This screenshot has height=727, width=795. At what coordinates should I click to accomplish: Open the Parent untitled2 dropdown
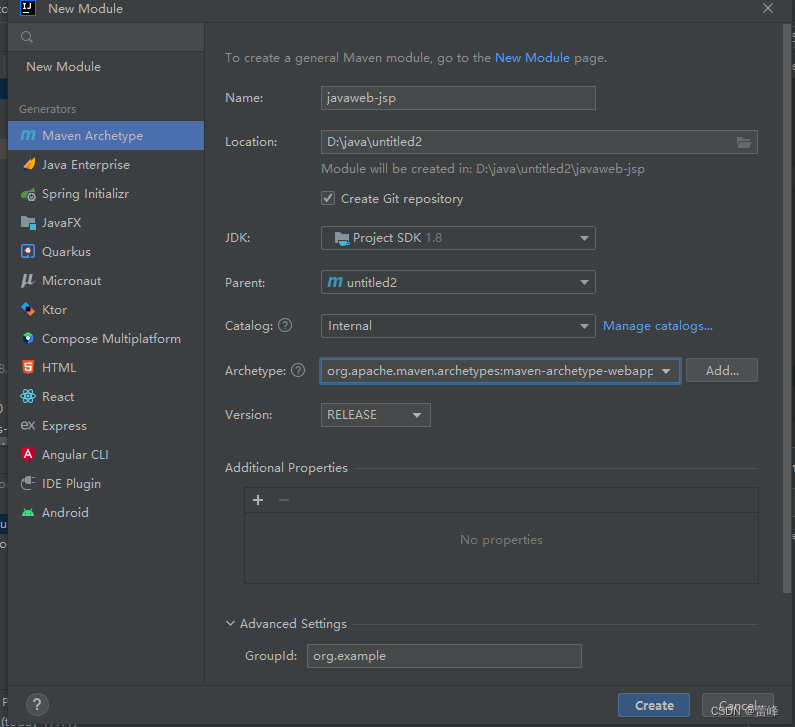[x=458, y=282]
